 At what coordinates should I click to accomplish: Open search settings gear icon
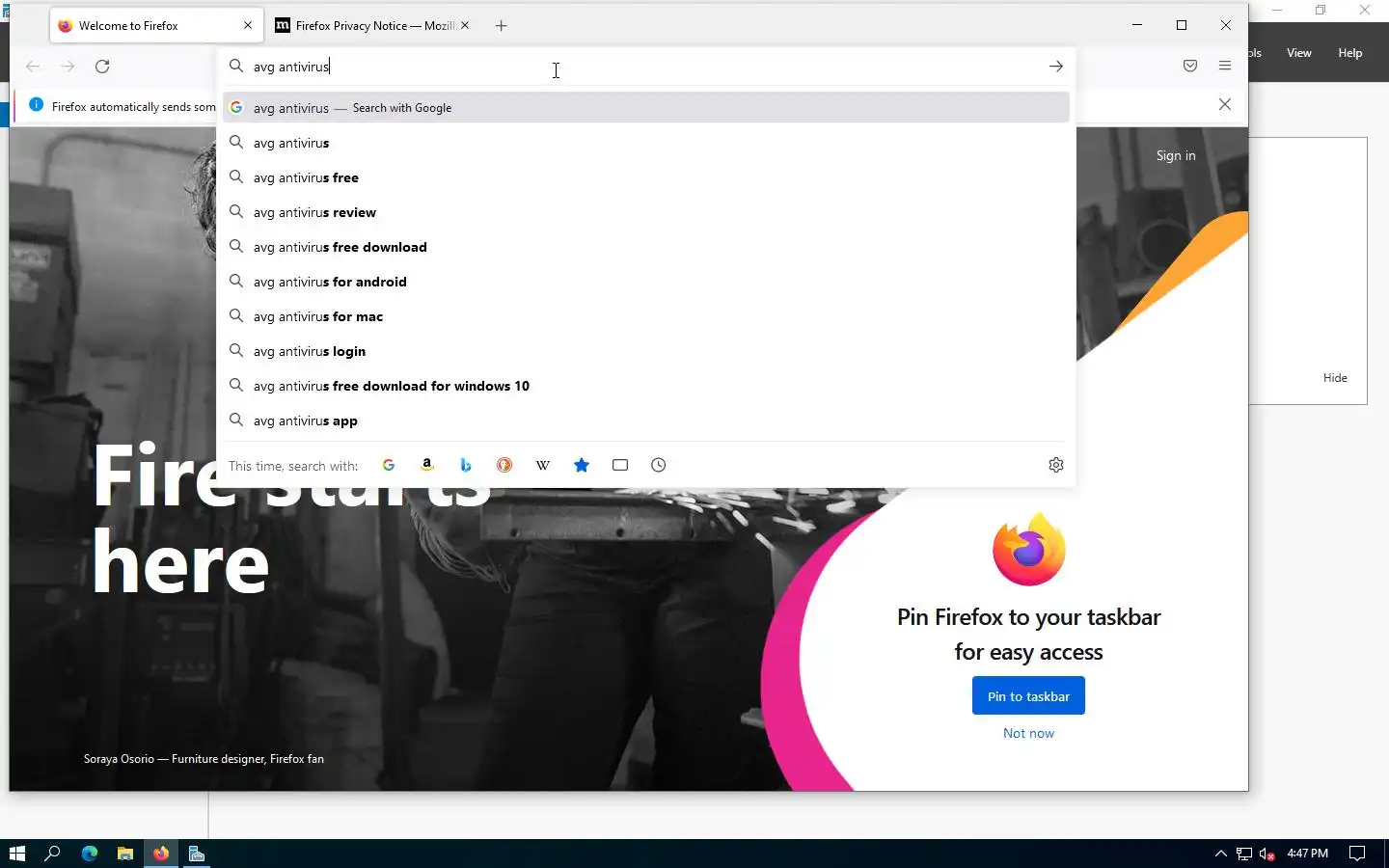(1056, 465)
